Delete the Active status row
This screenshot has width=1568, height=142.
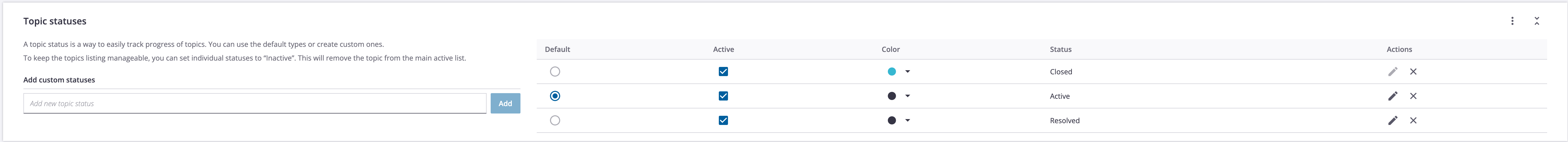pyautogui.click(x=1413, y=96)
